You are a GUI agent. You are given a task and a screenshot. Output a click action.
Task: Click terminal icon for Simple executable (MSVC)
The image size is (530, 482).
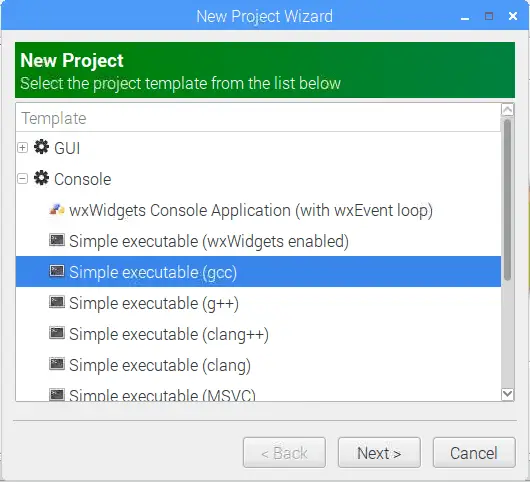click(x=56, y=394)
